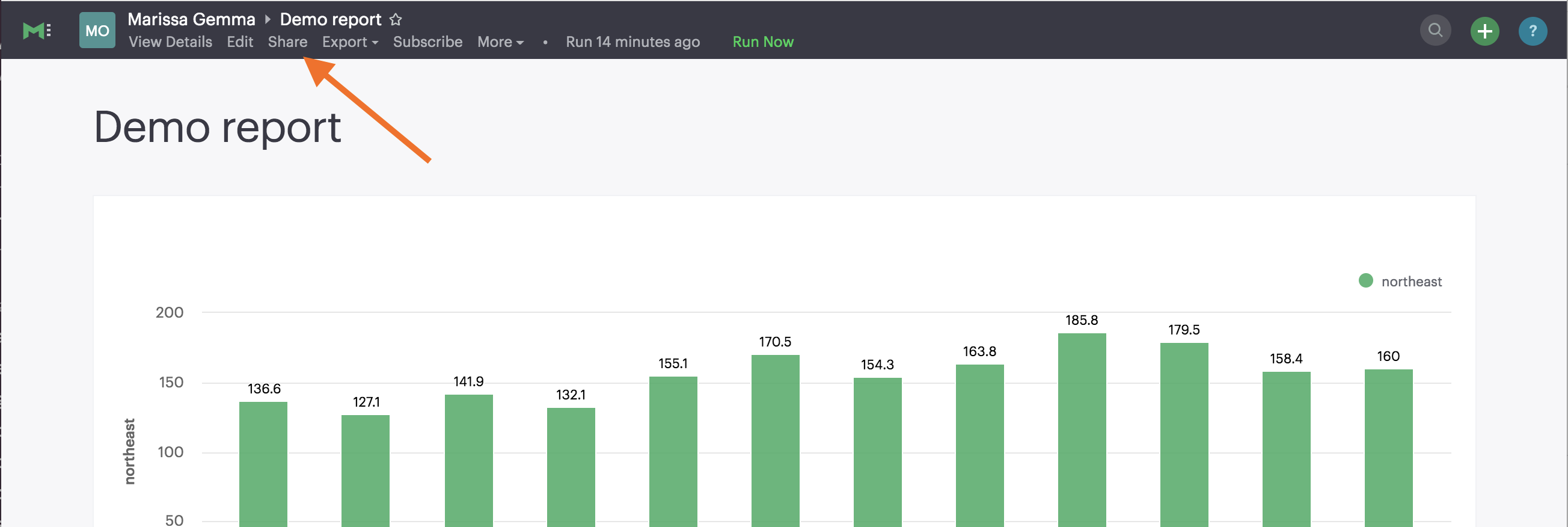Select the 136.6 bar in chart
Image resolution: width=1568 pixels, height=527 pixels.
[263, 464]
